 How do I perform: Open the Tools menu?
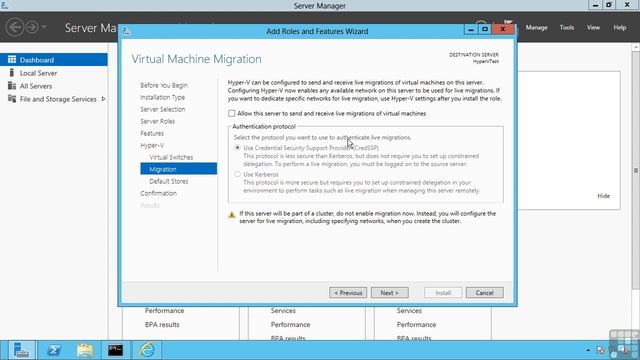coord(567,27)
